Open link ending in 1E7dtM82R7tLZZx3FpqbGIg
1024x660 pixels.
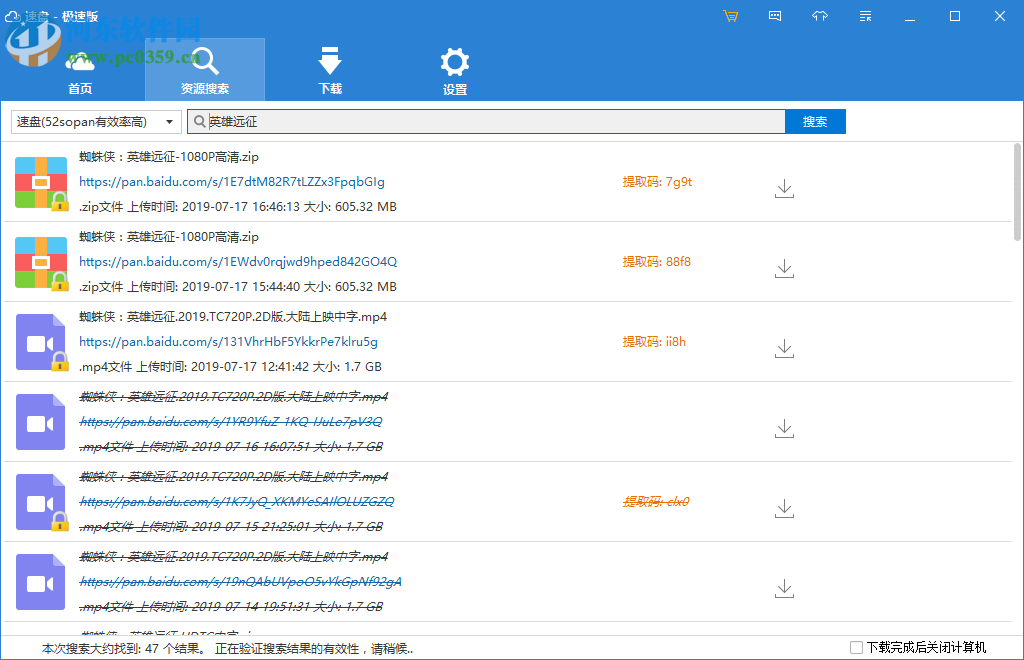(232, 182)
